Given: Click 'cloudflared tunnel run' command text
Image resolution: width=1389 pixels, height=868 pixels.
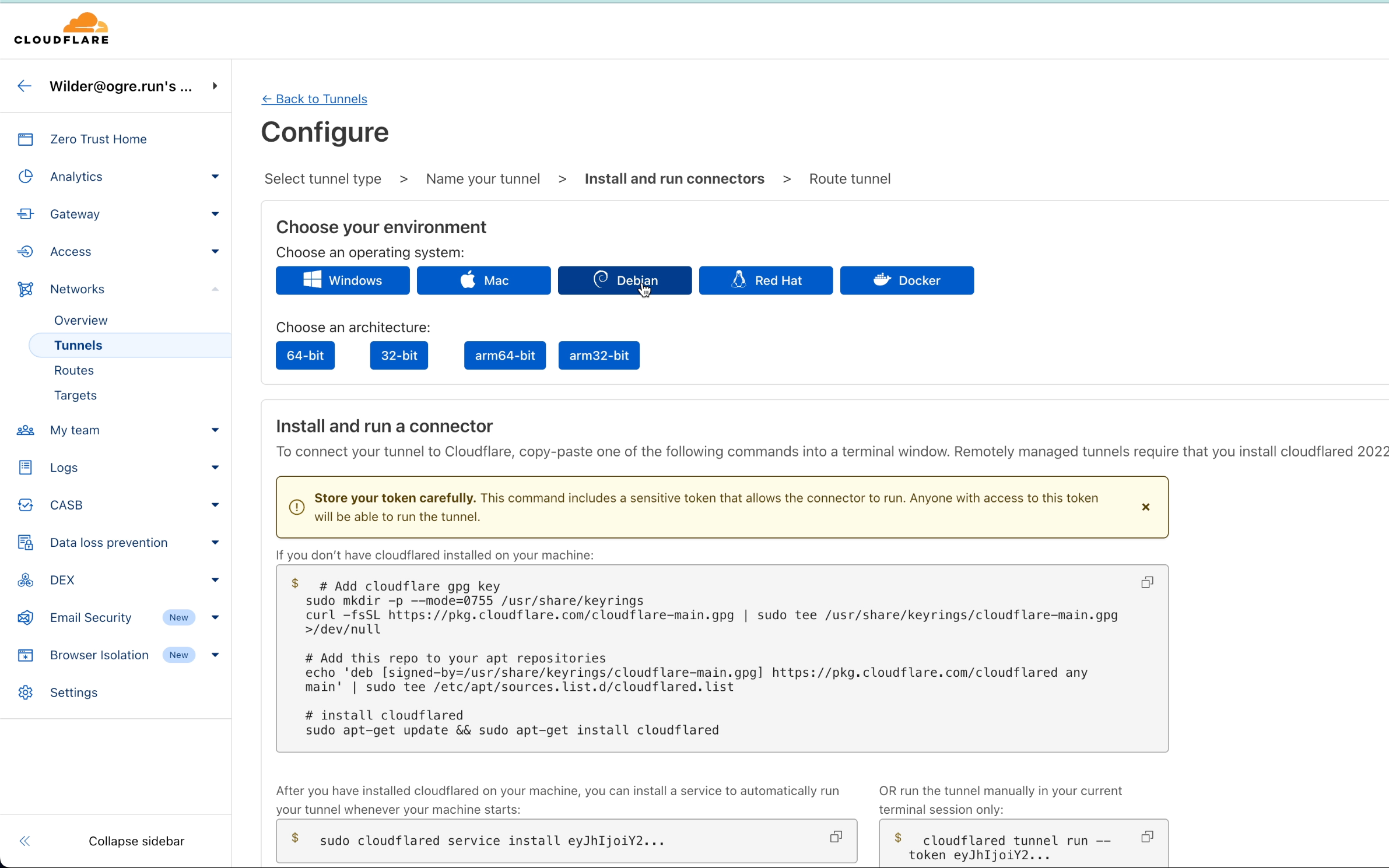Looking at the screenshot, I should (x=1009, y=848).
